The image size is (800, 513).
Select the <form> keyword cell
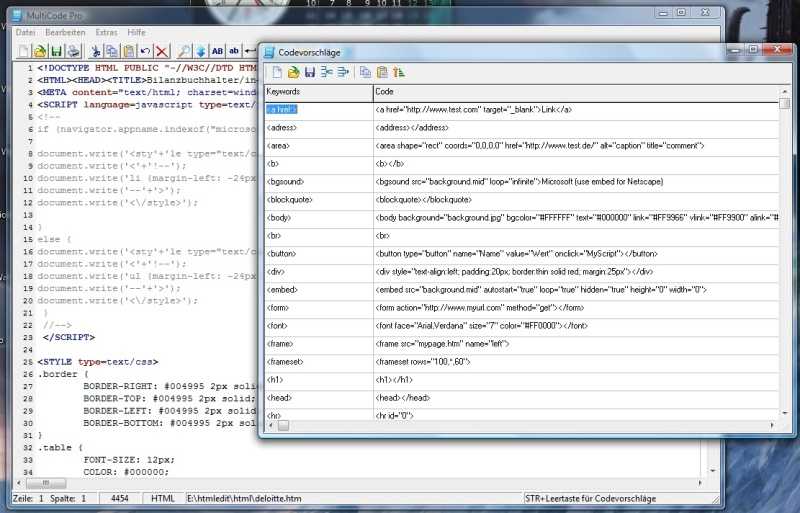318,308
